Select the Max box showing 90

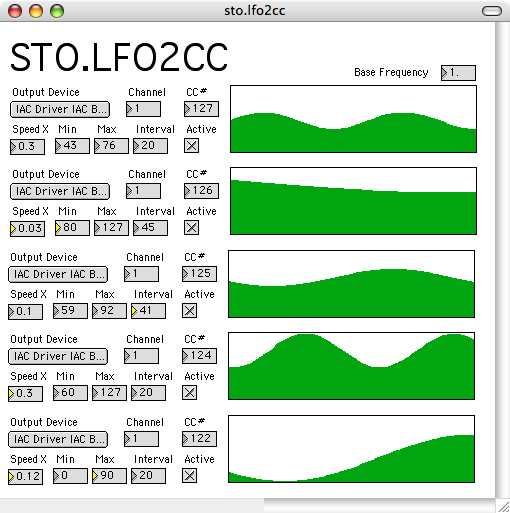click(x=109, y=476)
